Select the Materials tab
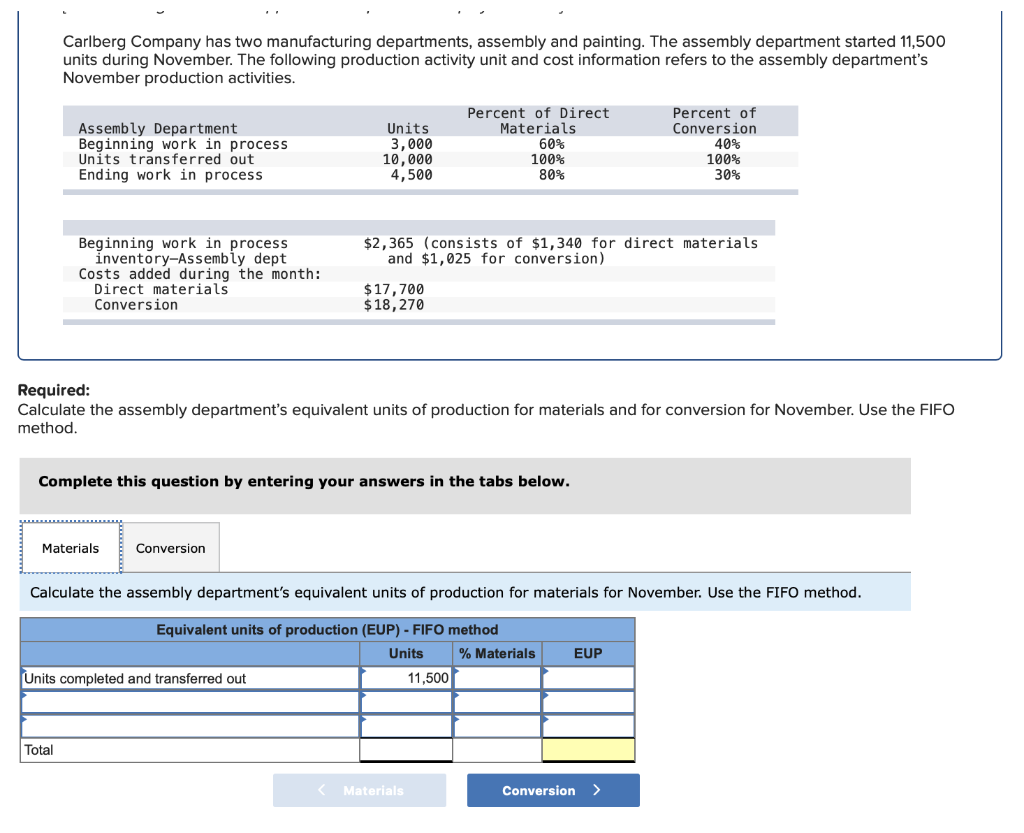 click(x=70, y=547)
